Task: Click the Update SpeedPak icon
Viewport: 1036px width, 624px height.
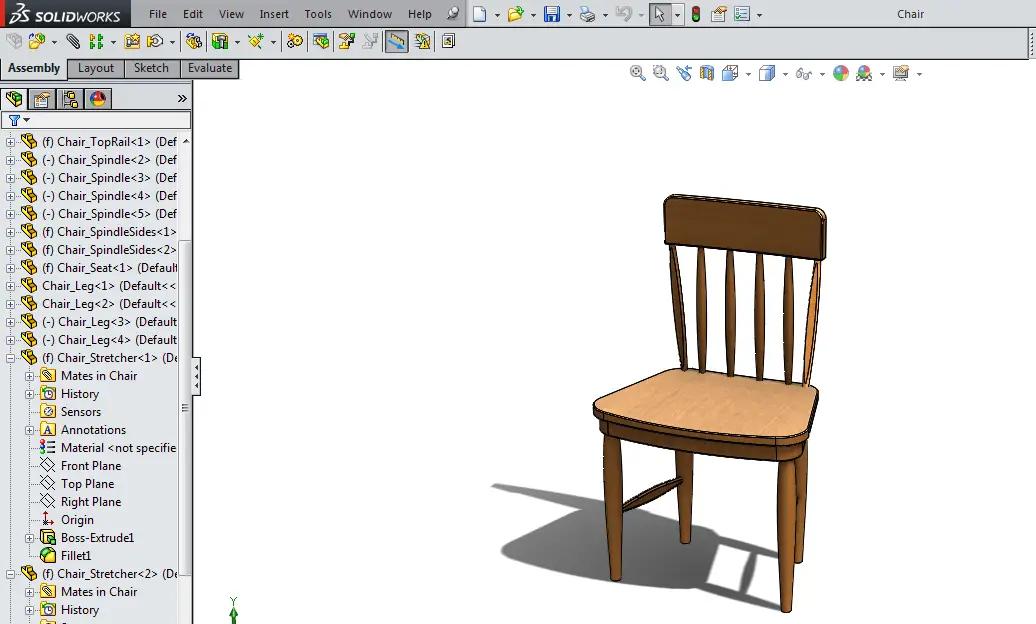Action: [422, 42]
